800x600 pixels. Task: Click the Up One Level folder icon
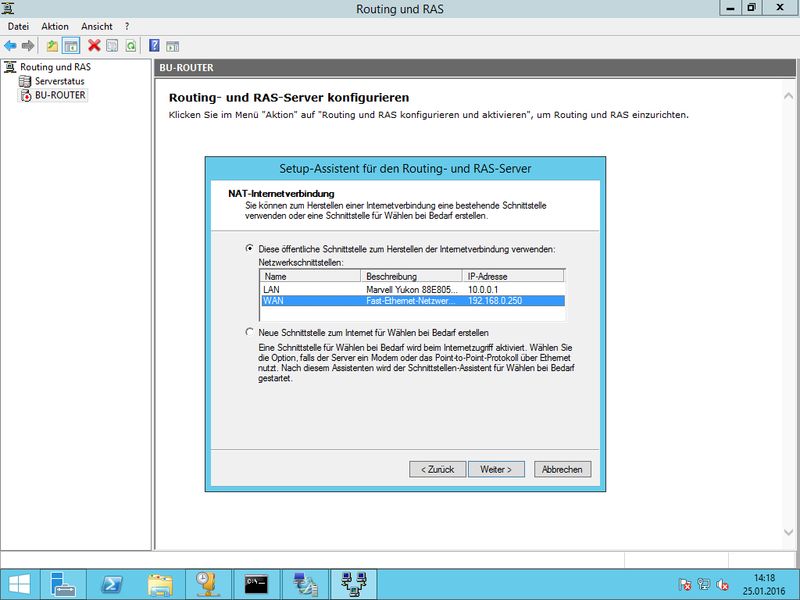coord(53,45)
